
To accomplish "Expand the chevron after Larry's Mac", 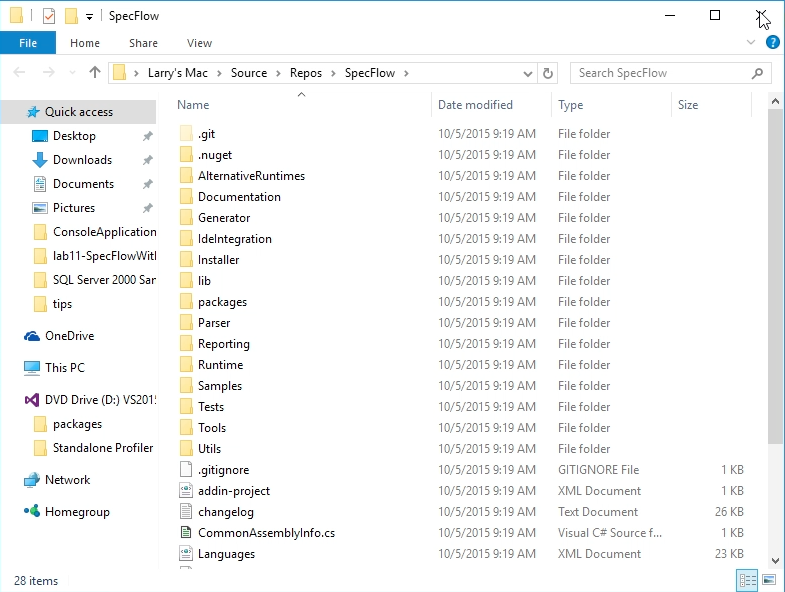I will pyautogui.click(x=219, y=73).
